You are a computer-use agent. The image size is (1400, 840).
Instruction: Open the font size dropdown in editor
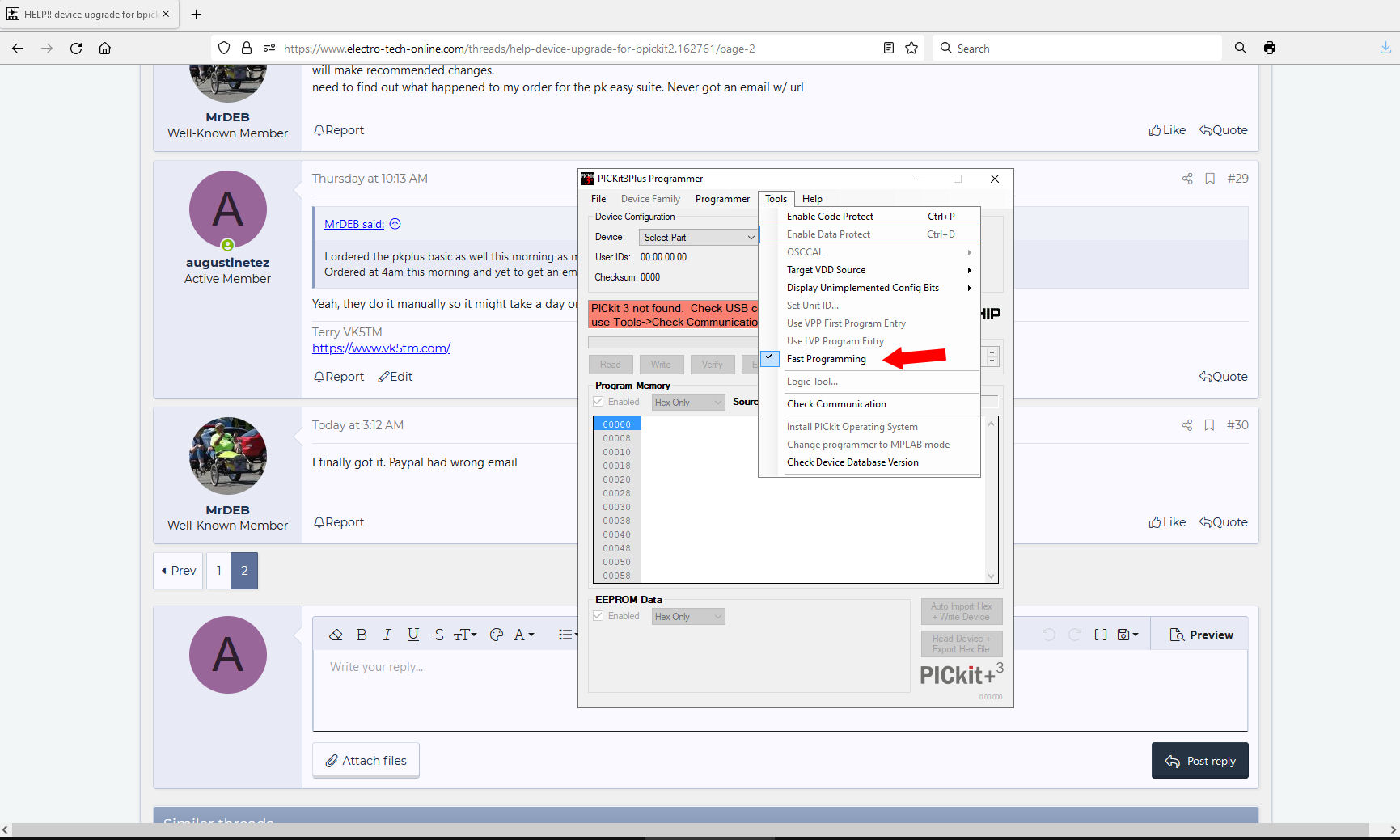[465, 635]
